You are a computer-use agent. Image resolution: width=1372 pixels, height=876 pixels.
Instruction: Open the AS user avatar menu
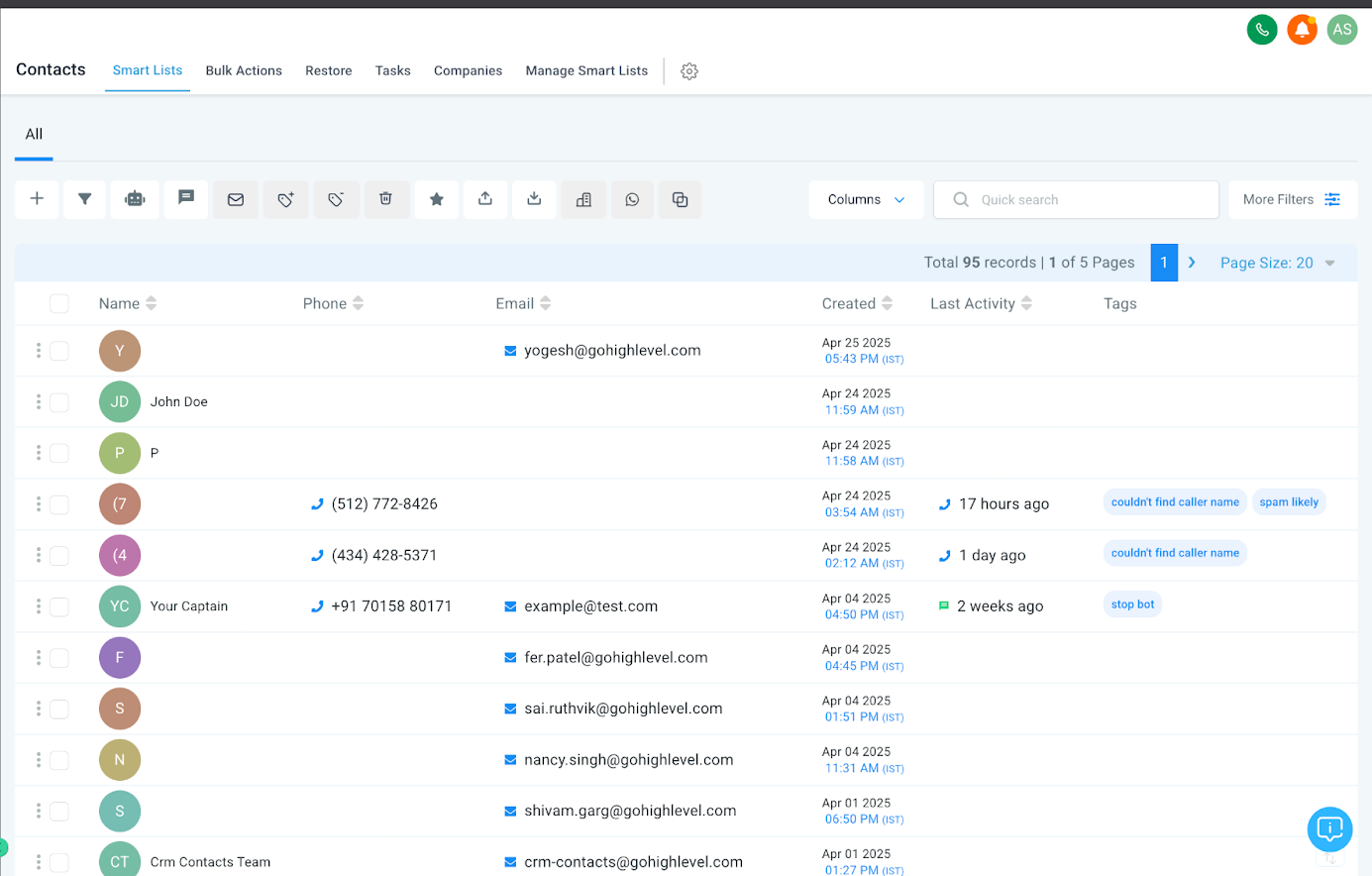[1342, 30]
